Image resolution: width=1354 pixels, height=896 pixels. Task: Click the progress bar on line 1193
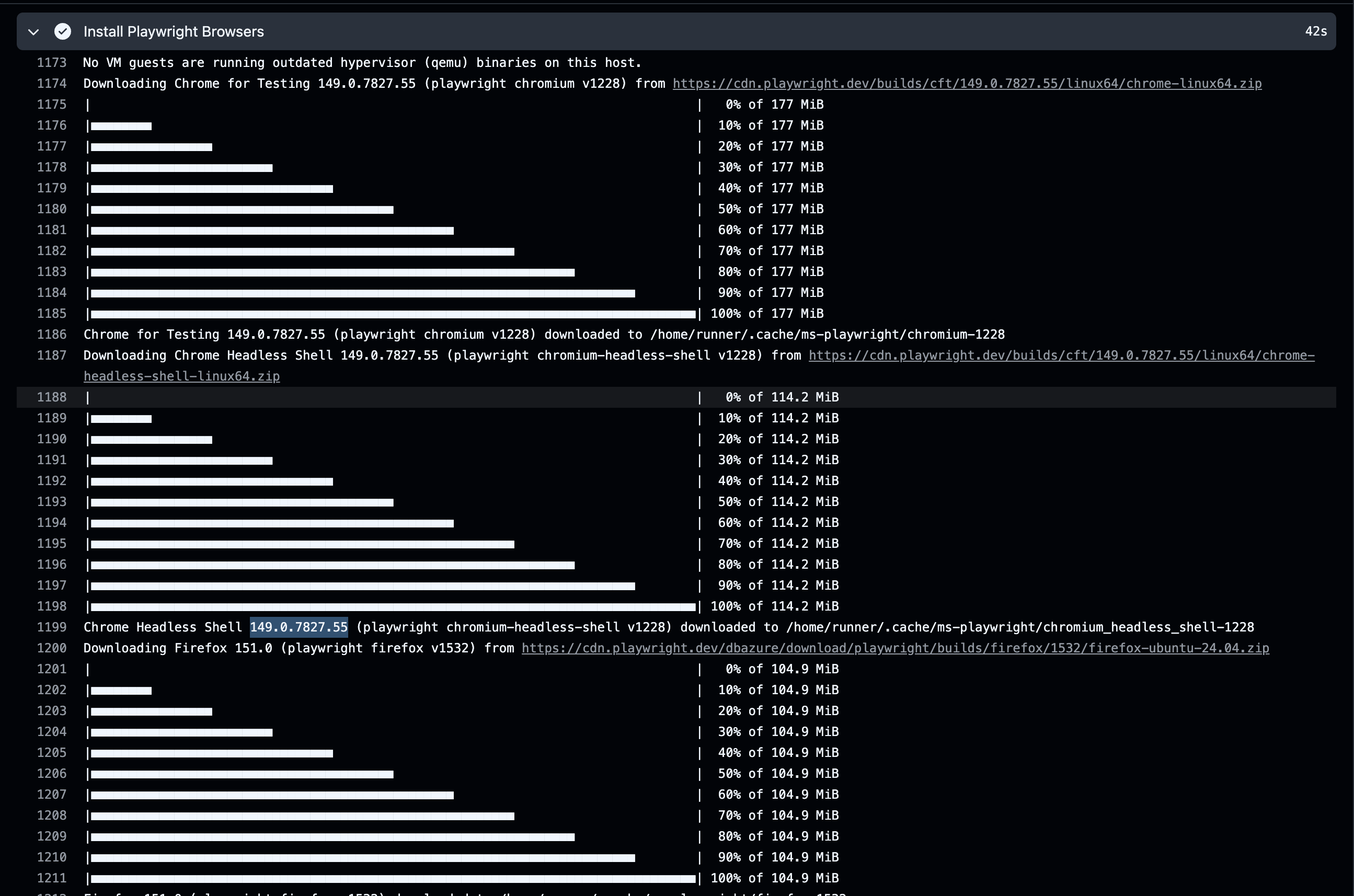(x=242, y=503)
